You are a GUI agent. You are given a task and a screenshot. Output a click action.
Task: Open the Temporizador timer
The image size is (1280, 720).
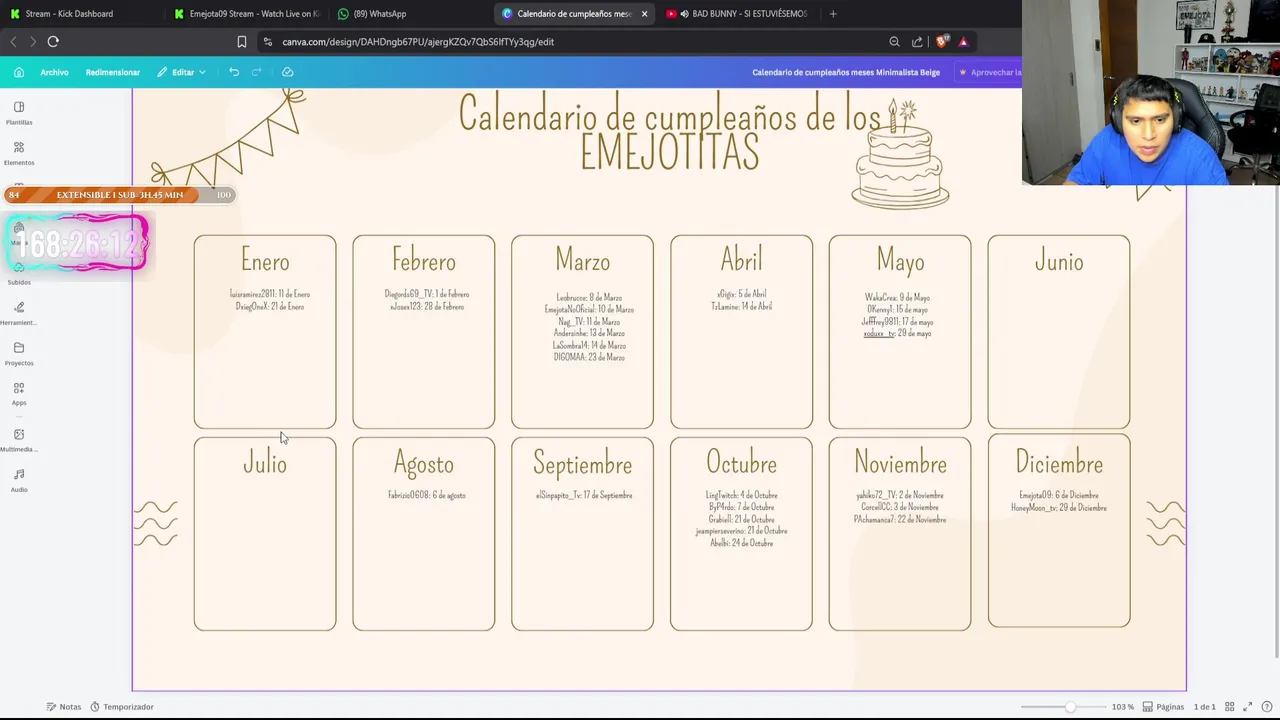[122, 707]
